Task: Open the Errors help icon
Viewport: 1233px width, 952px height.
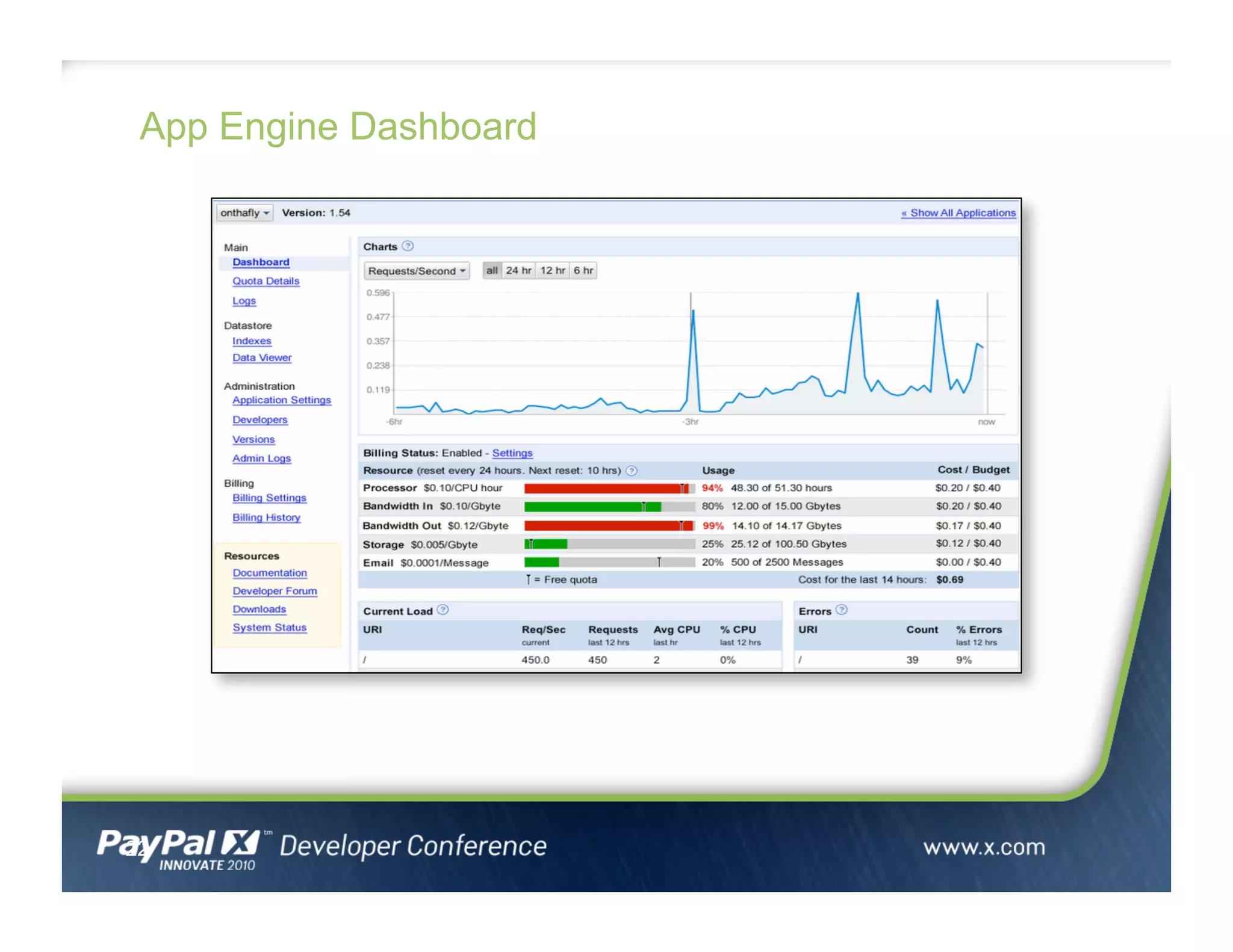Action: coord(842,610)
